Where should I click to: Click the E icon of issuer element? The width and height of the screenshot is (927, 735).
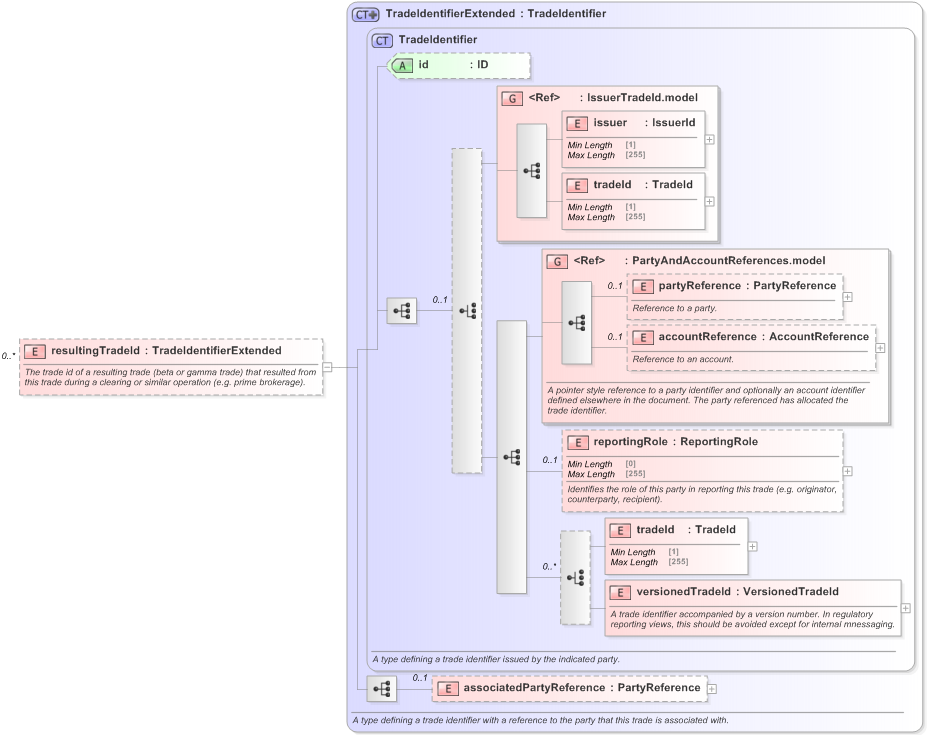click(x=577, y=123)
